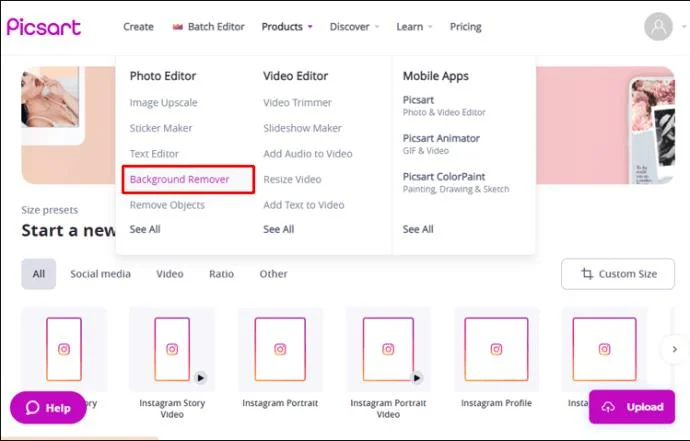Click the cloud upload icon
The image size is (690, 441).
608,407
